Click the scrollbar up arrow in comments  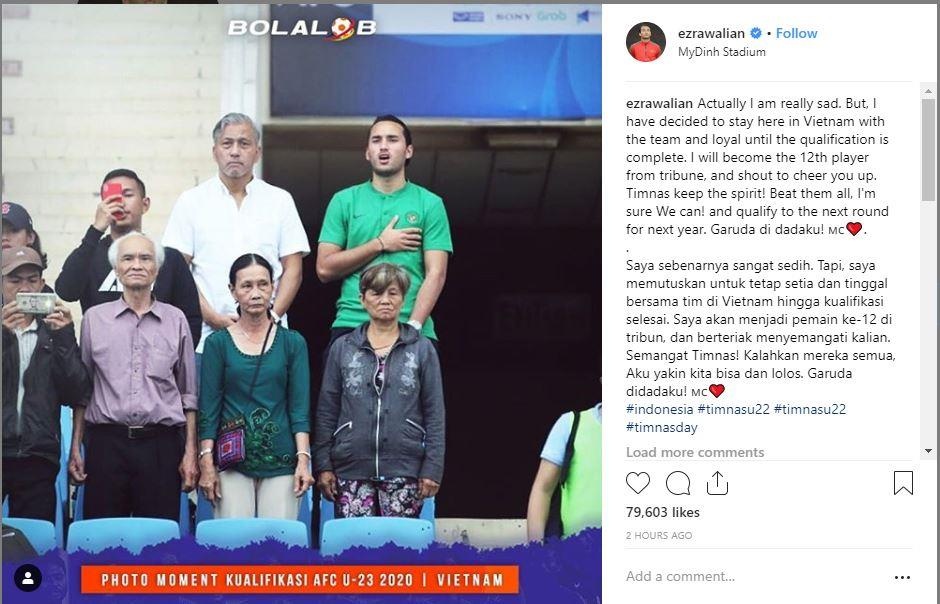point(928,92)
